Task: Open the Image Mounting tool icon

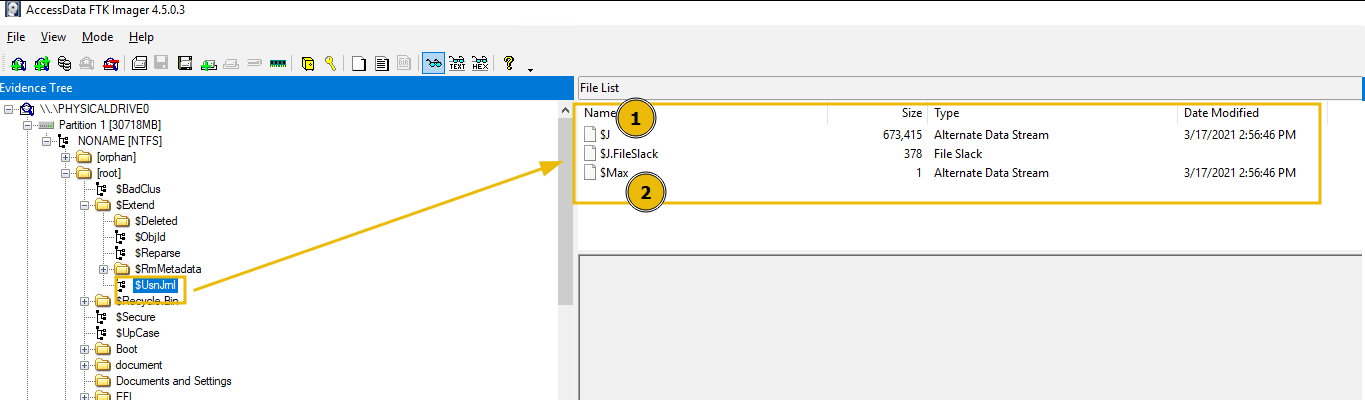Action: [64, 63]
